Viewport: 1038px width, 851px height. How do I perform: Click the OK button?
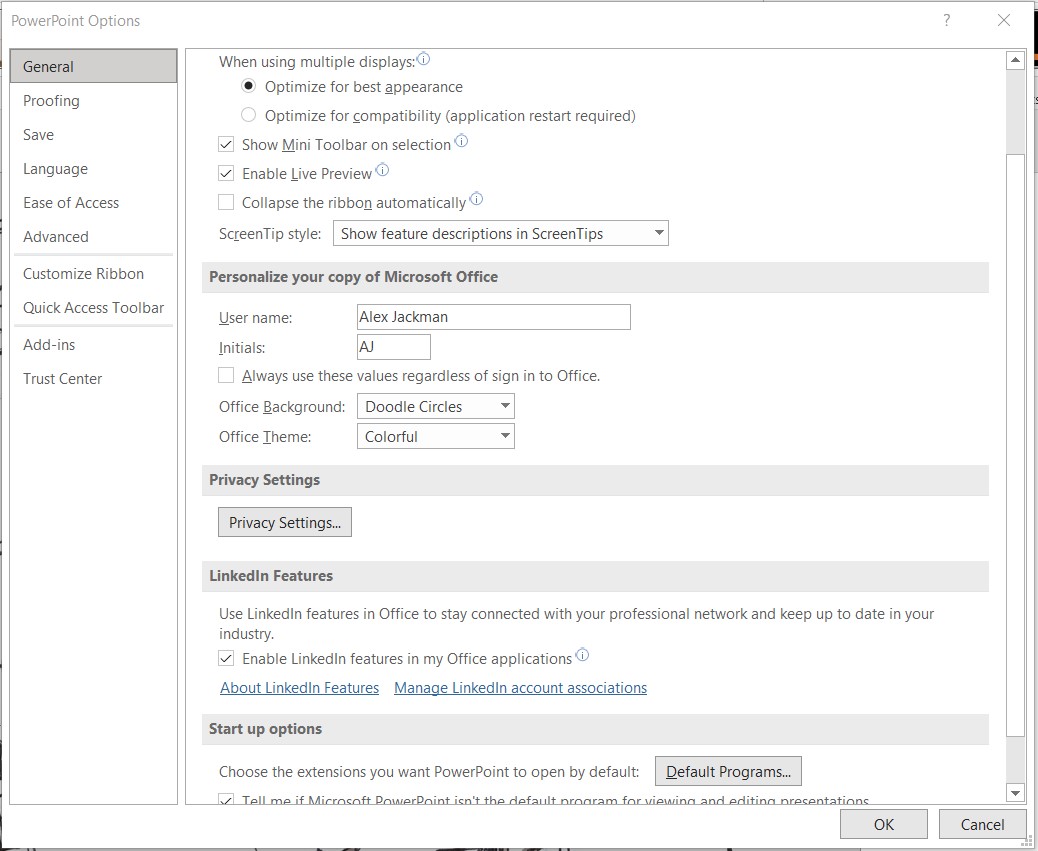(884, 824)
